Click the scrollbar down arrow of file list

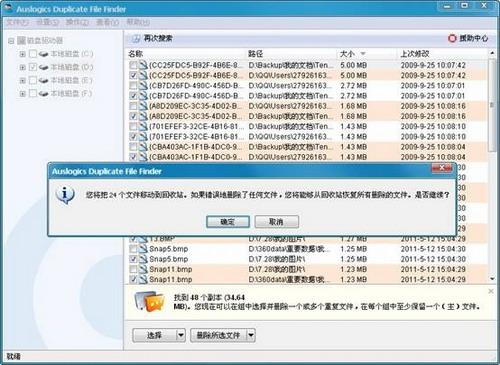tap(492, 279)
